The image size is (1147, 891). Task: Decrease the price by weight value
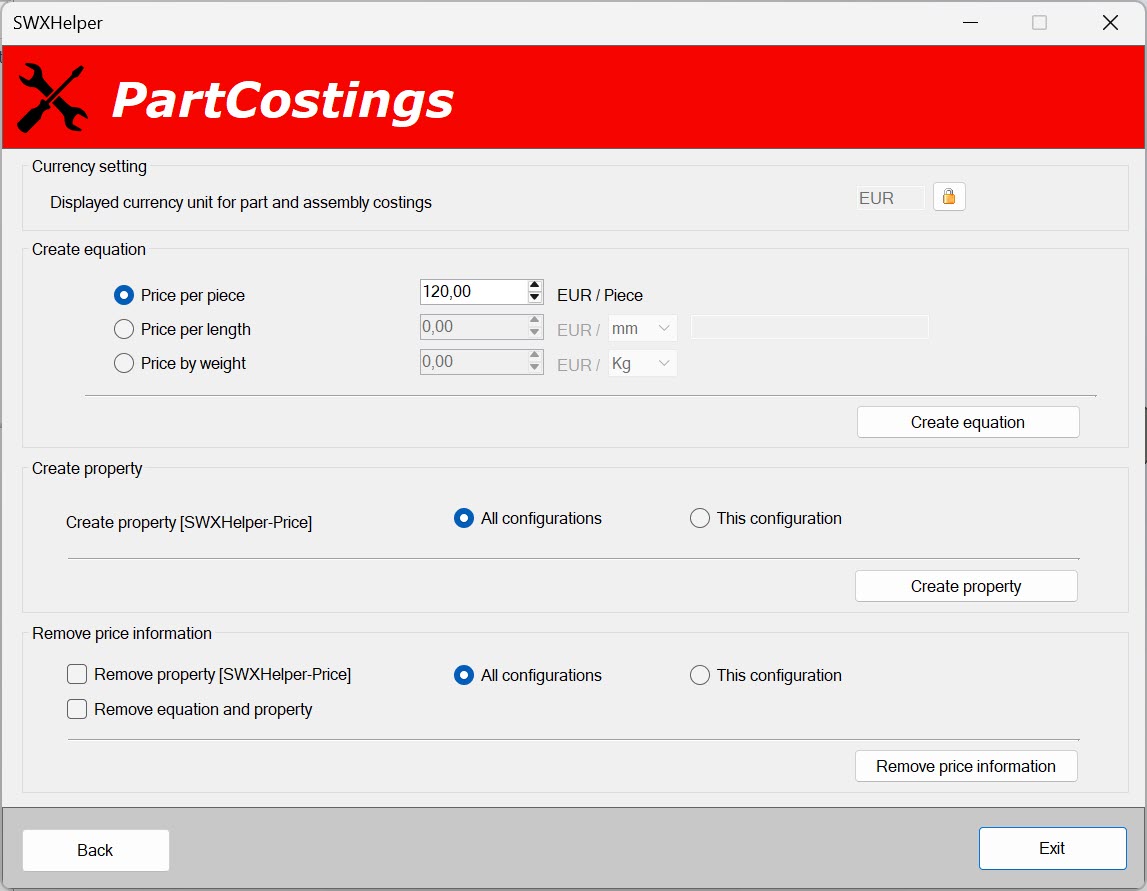tap(535, 367)
